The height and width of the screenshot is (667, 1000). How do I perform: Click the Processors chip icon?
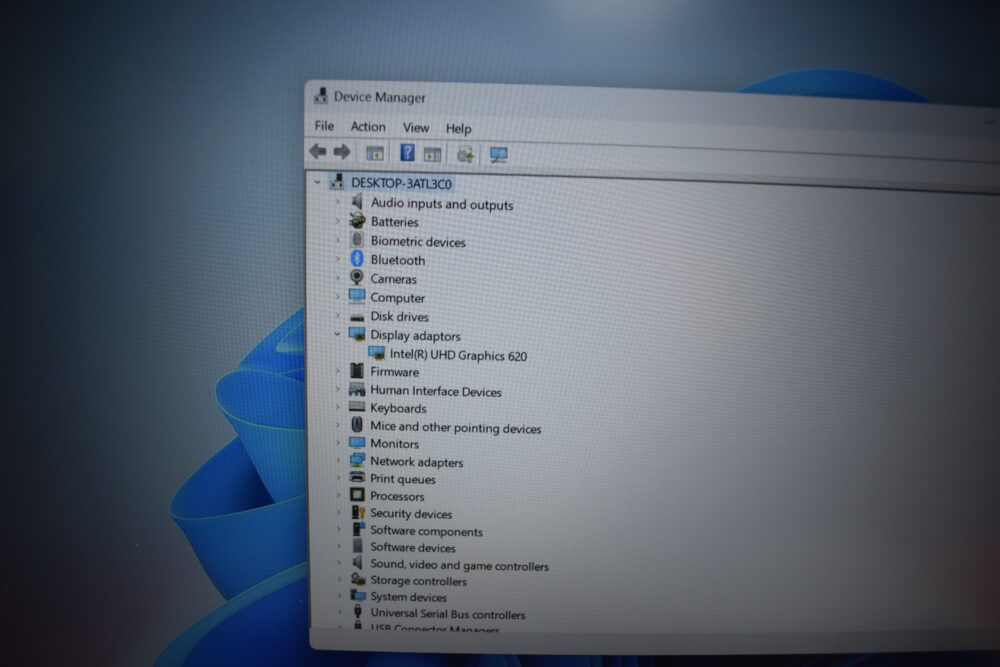[x=357, y=495]
